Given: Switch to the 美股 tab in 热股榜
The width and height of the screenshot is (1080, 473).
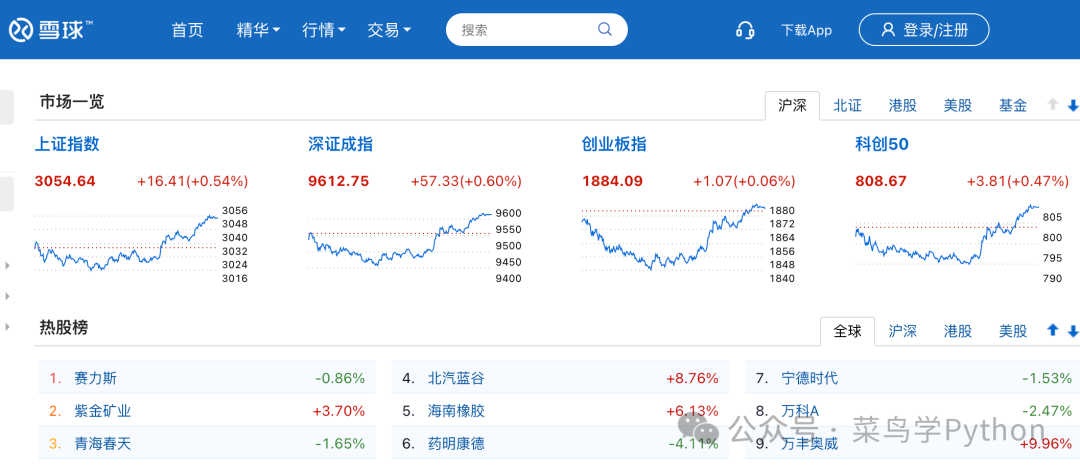Looking at the screenshot, I should 1012,331.
